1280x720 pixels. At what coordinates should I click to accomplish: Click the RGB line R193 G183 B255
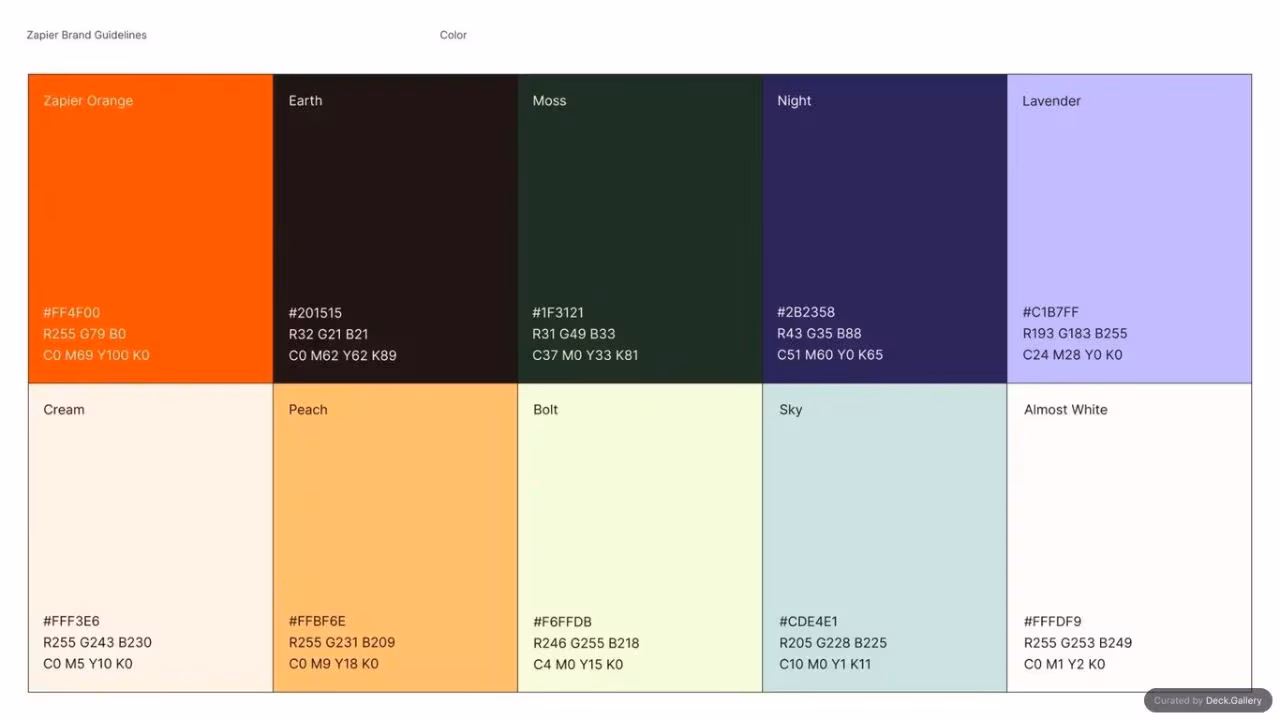click(1075, 333)
